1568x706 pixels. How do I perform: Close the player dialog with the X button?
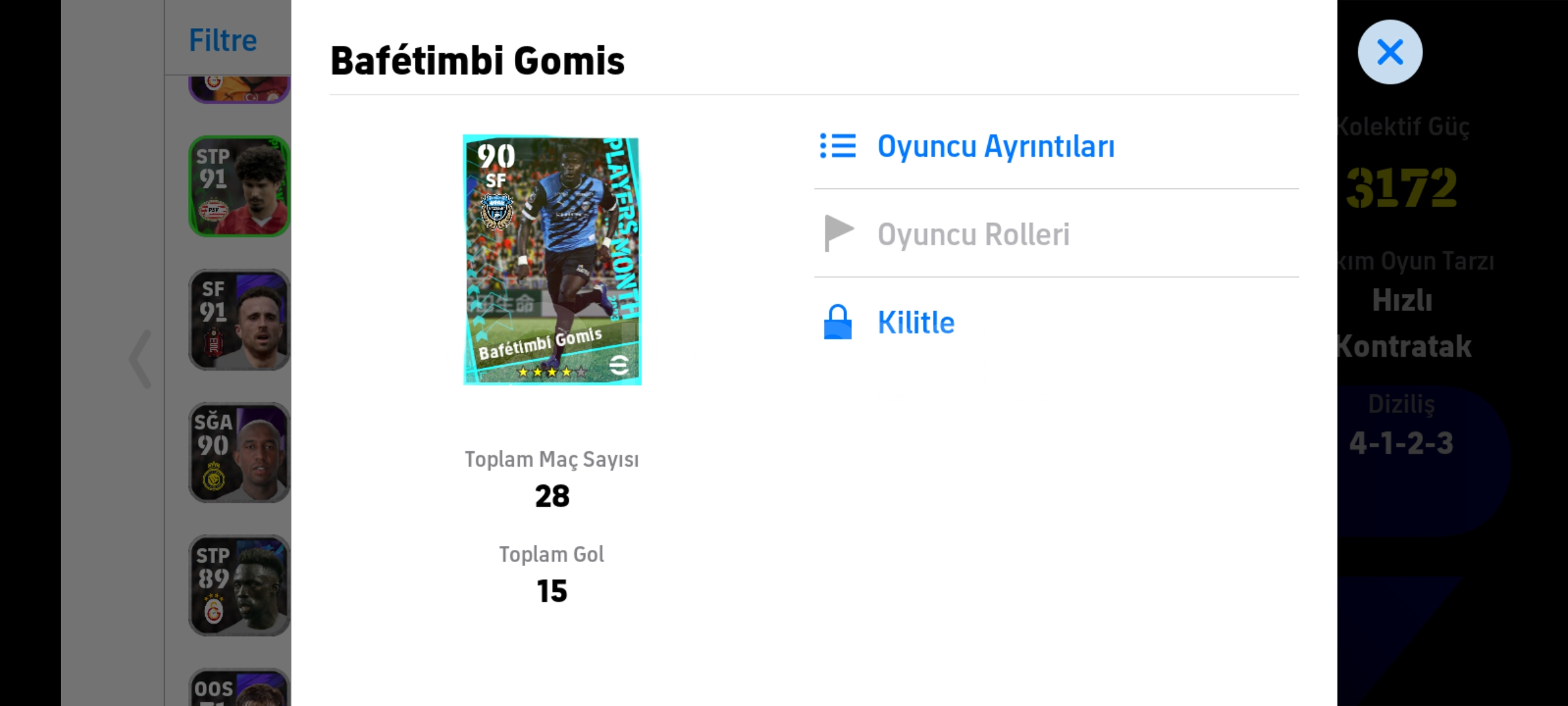(x=1390, y=52)
